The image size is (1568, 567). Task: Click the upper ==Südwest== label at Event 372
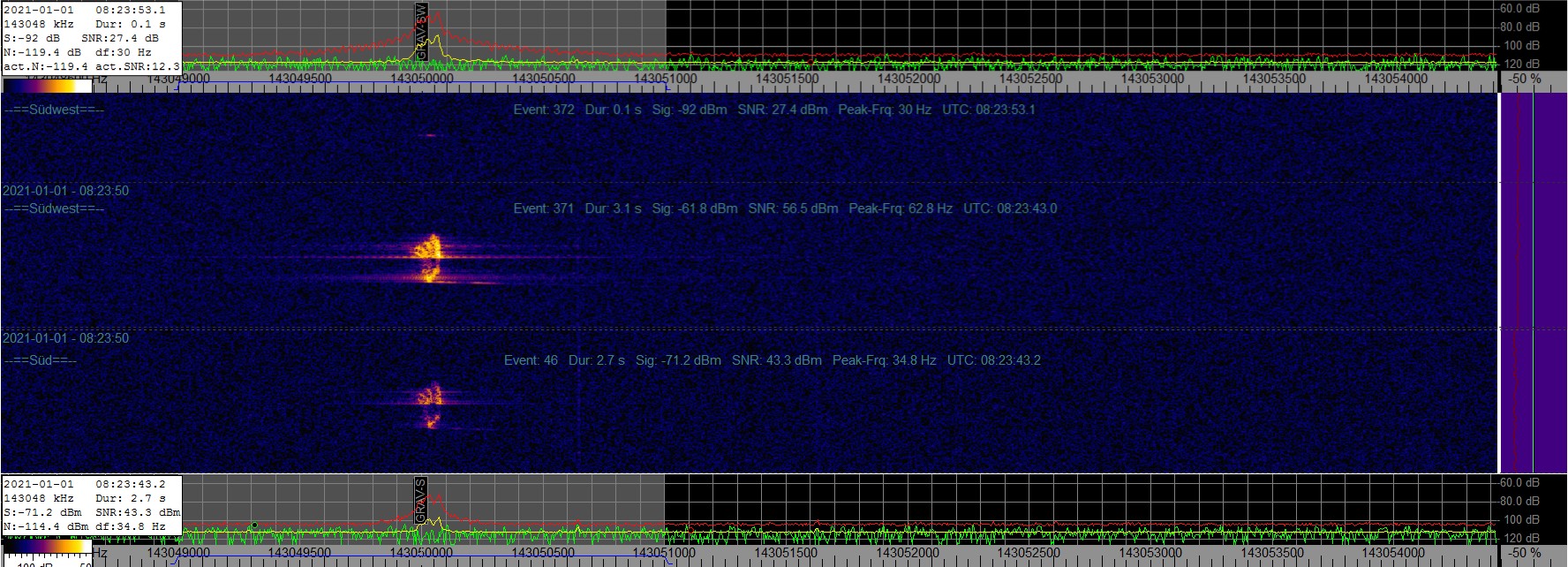pyautogui.click(x=54, y=110)
